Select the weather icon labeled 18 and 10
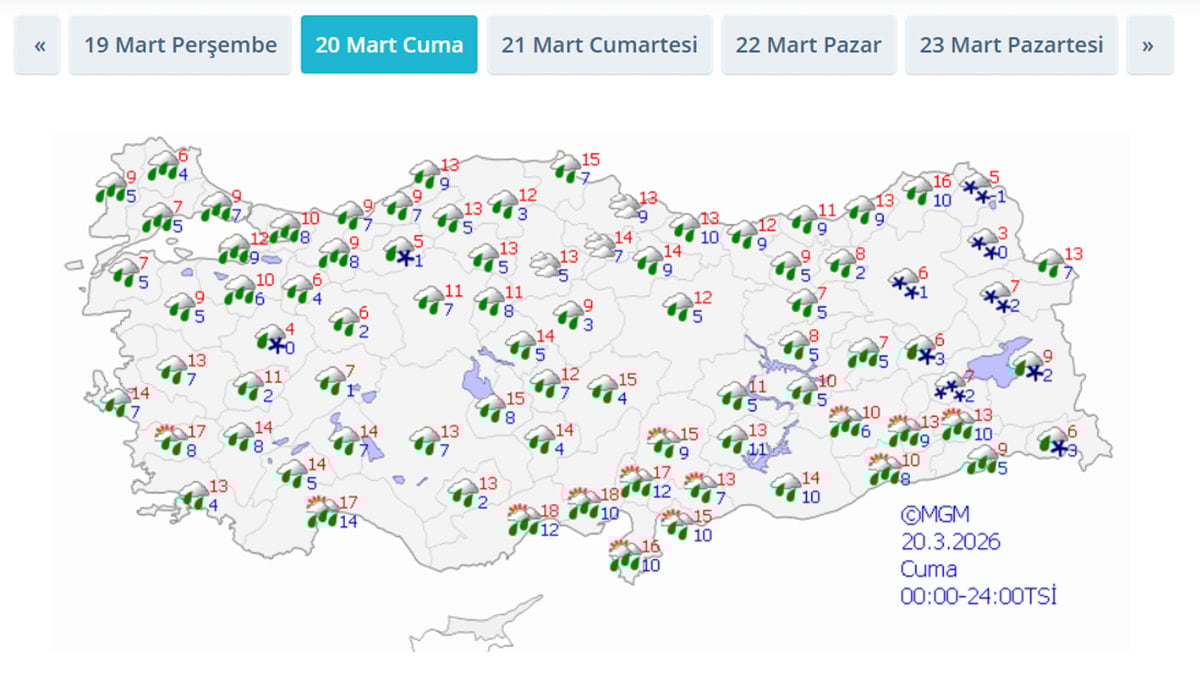Screen dimensions: 1200x675 (583, 505)
